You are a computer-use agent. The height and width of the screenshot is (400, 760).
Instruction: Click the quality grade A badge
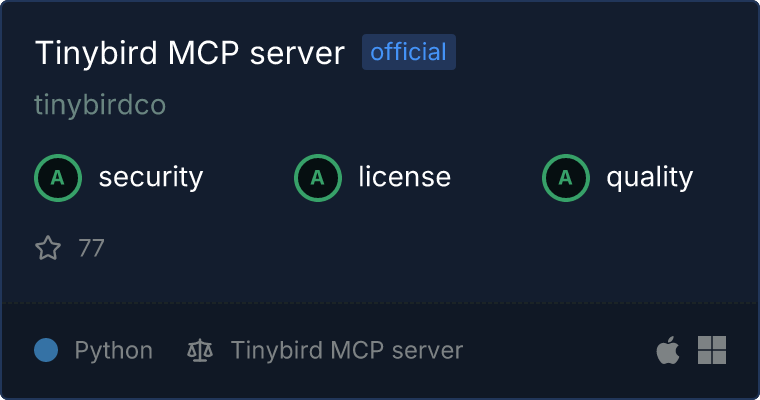[x=566, y=178]
